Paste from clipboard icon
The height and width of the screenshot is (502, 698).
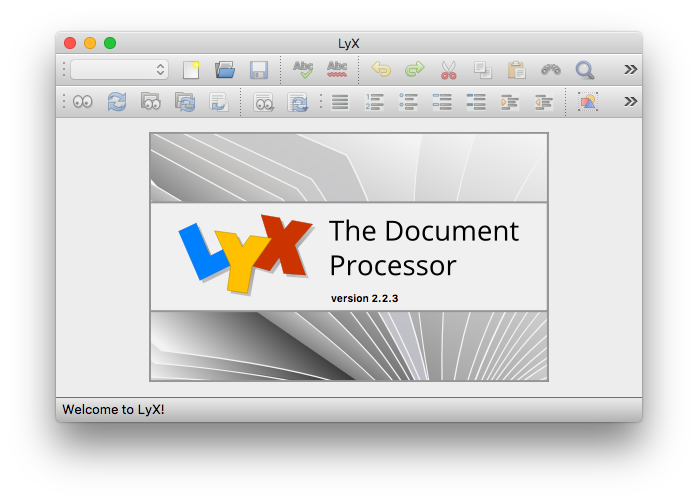(516, 70)
